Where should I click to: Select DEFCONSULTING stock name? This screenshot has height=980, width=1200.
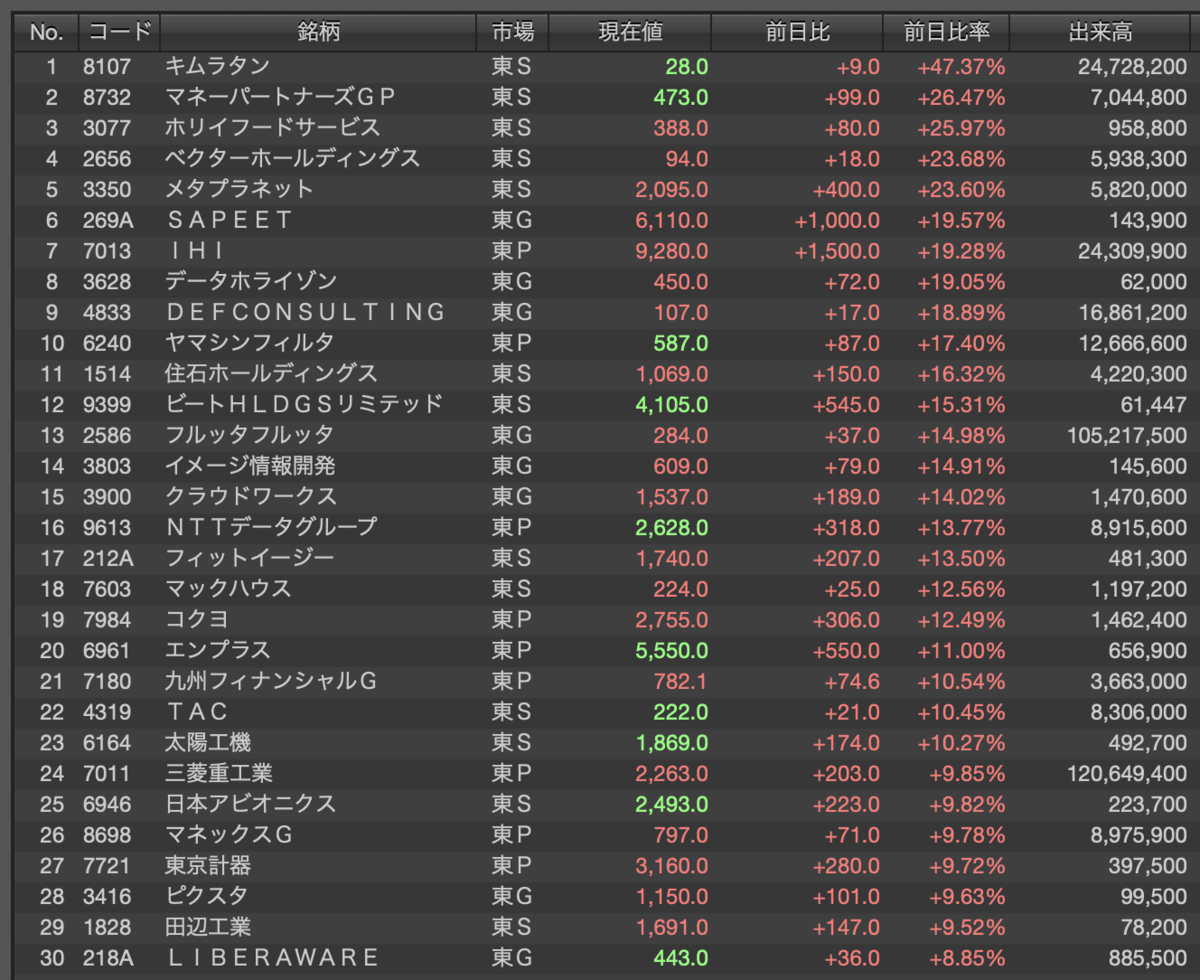(305, 312)
